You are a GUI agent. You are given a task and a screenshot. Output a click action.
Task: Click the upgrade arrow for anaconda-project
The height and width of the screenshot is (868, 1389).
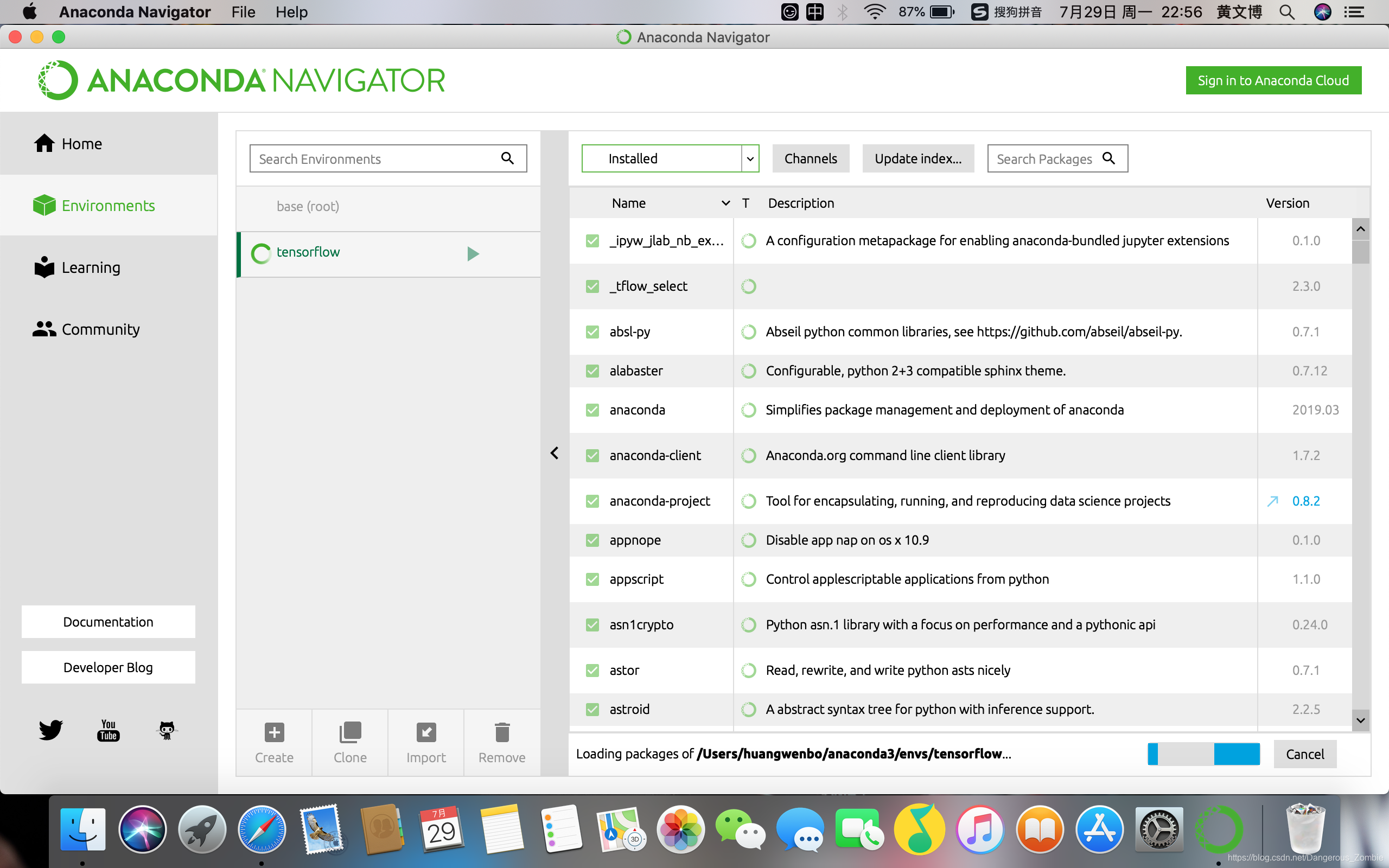pyautogui.click(x=1272, y=501)
